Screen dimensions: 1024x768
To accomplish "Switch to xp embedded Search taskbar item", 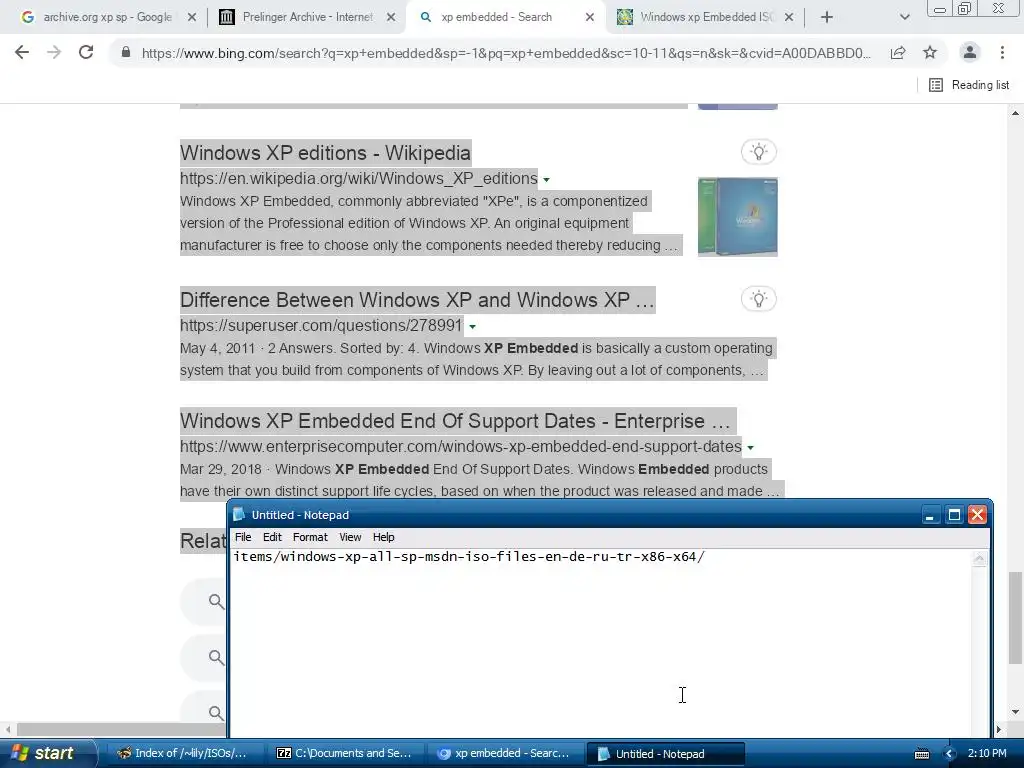I will [504, 753].
